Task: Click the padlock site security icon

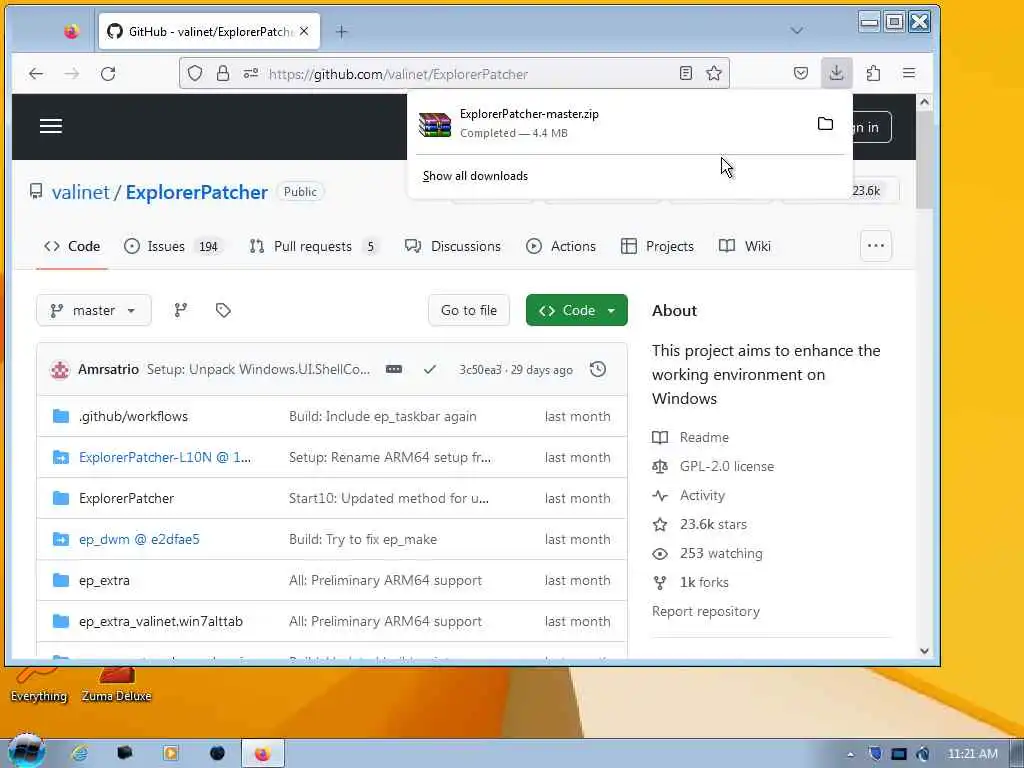Action: 223,74
